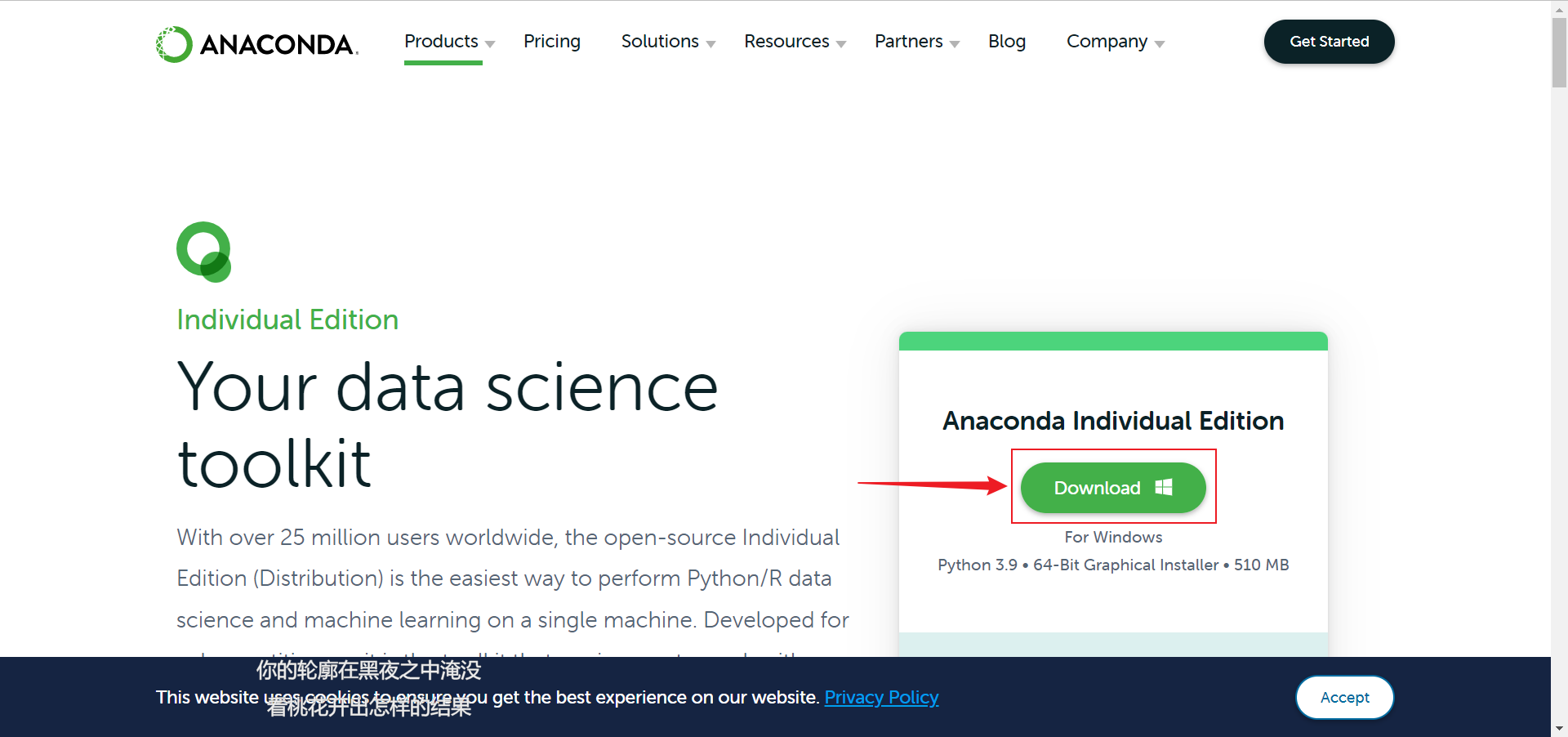The width and height of the screenshot is (1568, 737).
Task: Click the 'Python 3.9 • 64-Bit Graphical Installer' text
Action: pyautogui.click(x=1078, y=565)
